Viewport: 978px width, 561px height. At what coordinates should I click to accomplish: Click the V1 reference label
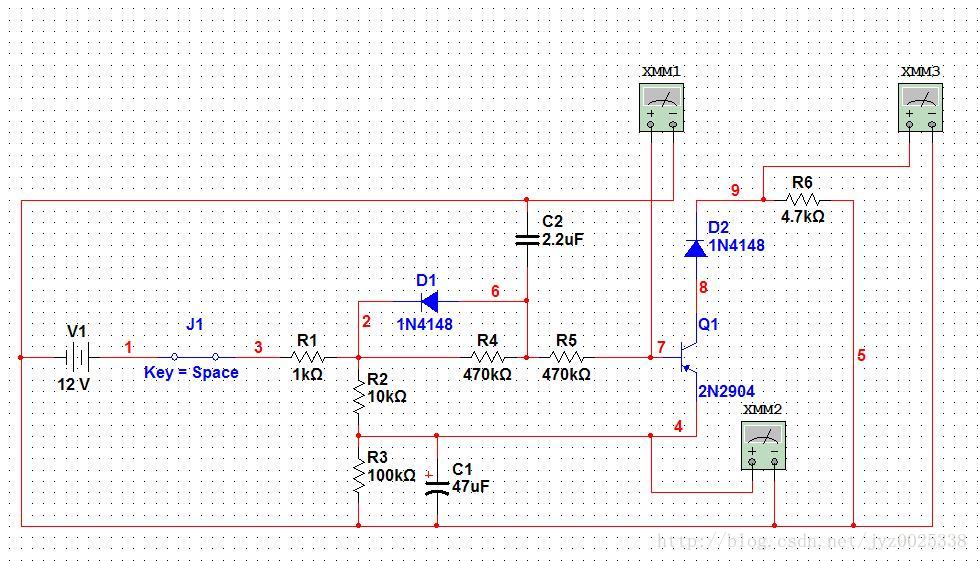(x=77, y=331)
